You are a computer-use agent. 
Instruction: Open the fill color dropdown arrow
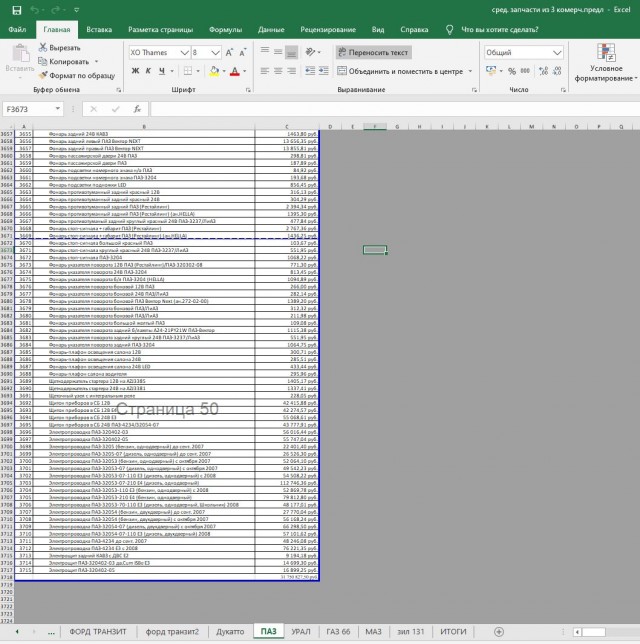(x=224, y=71)
